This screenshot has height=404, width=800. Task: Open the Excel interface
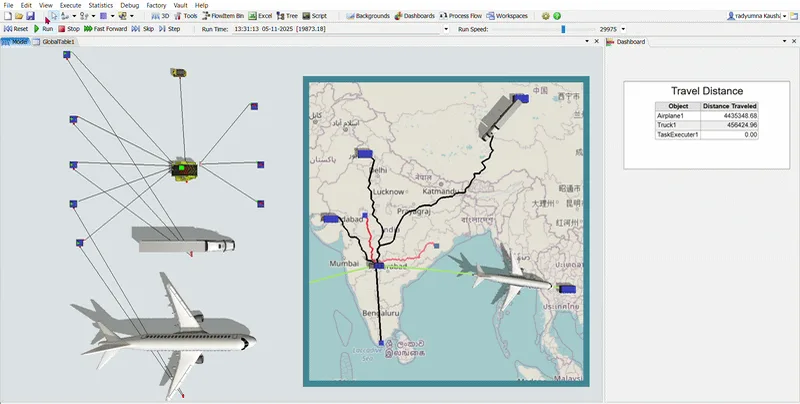[x=260, y=16]
